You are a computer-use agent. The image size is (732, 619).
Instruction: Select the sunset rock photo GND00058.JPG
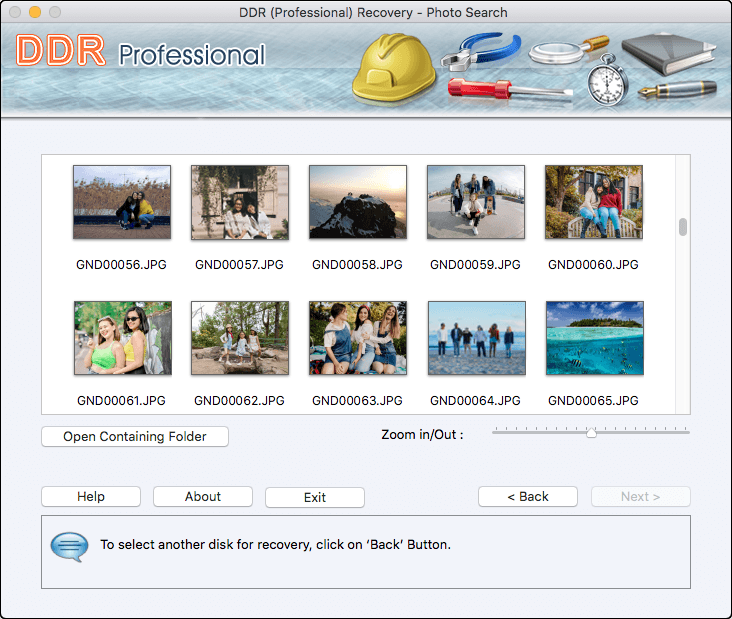(x=358, y=202)
